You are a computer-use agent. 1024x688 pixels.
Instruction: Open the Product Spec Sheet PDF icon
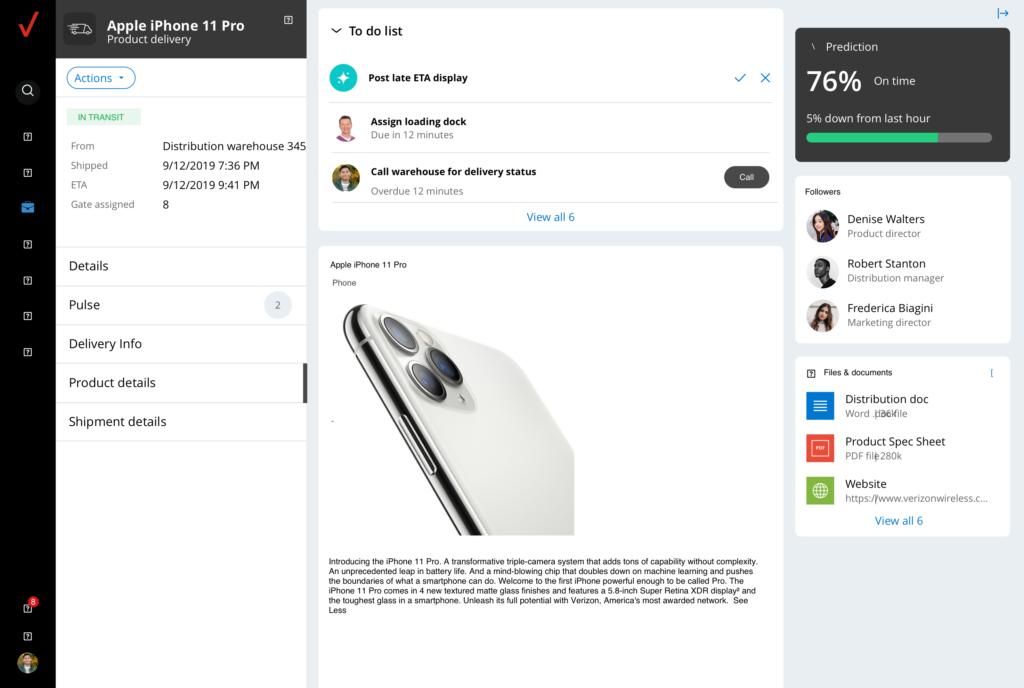pos(820,448)
